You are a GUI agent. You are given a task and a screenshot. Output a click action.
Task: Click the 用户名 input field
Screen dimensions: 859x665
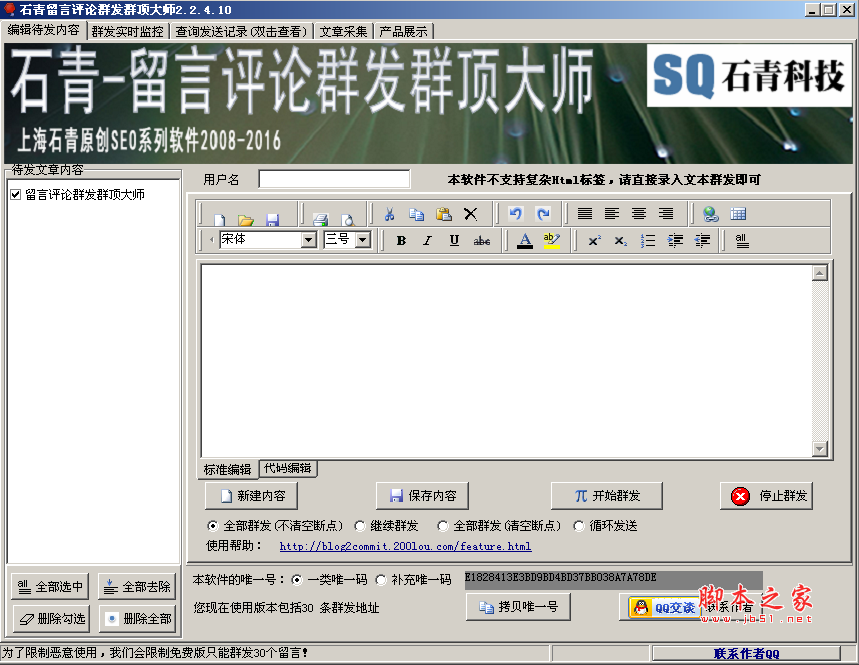(x=334, y=179)
